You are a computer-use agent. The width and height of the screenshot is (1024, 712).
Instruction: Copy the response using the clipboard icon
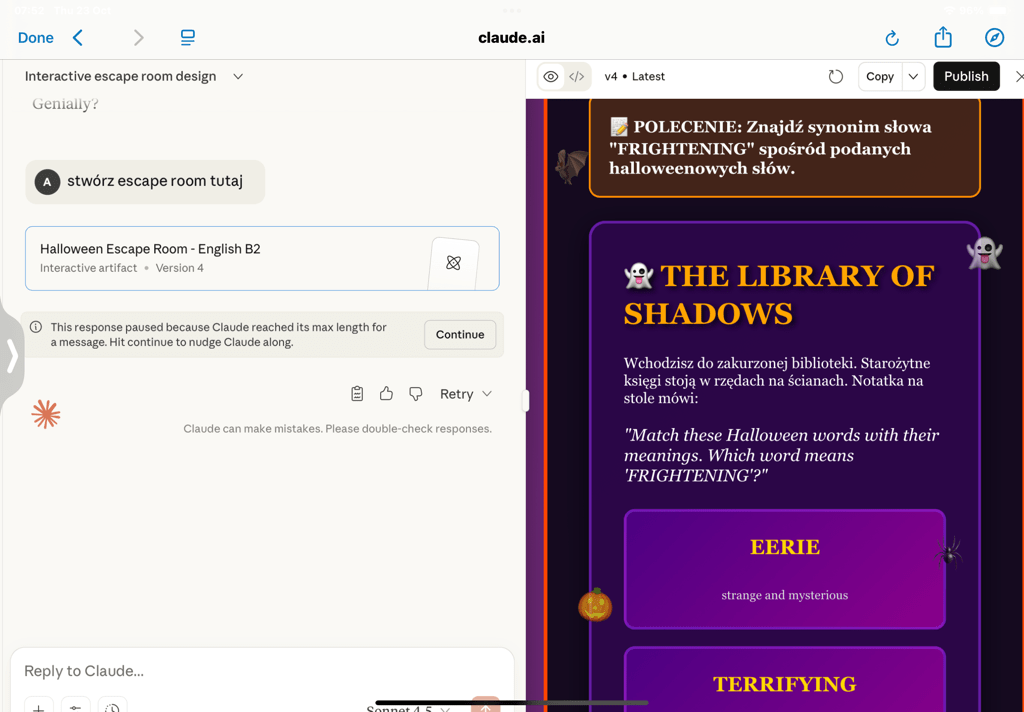[x=357, y=394]
